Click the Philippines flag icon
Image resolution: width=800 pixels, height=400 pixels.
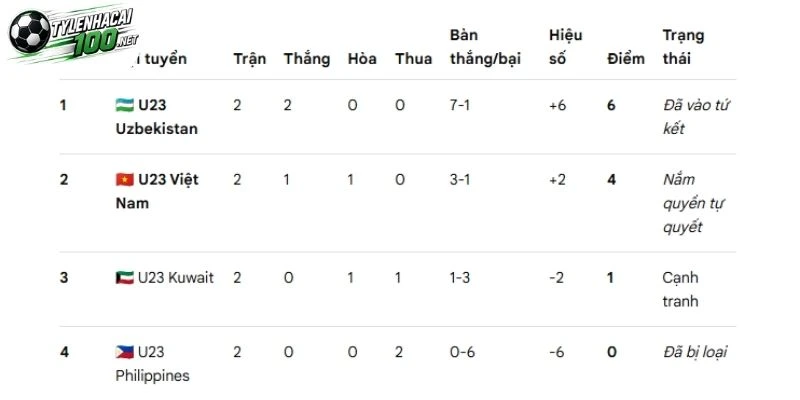pos(124,352)
